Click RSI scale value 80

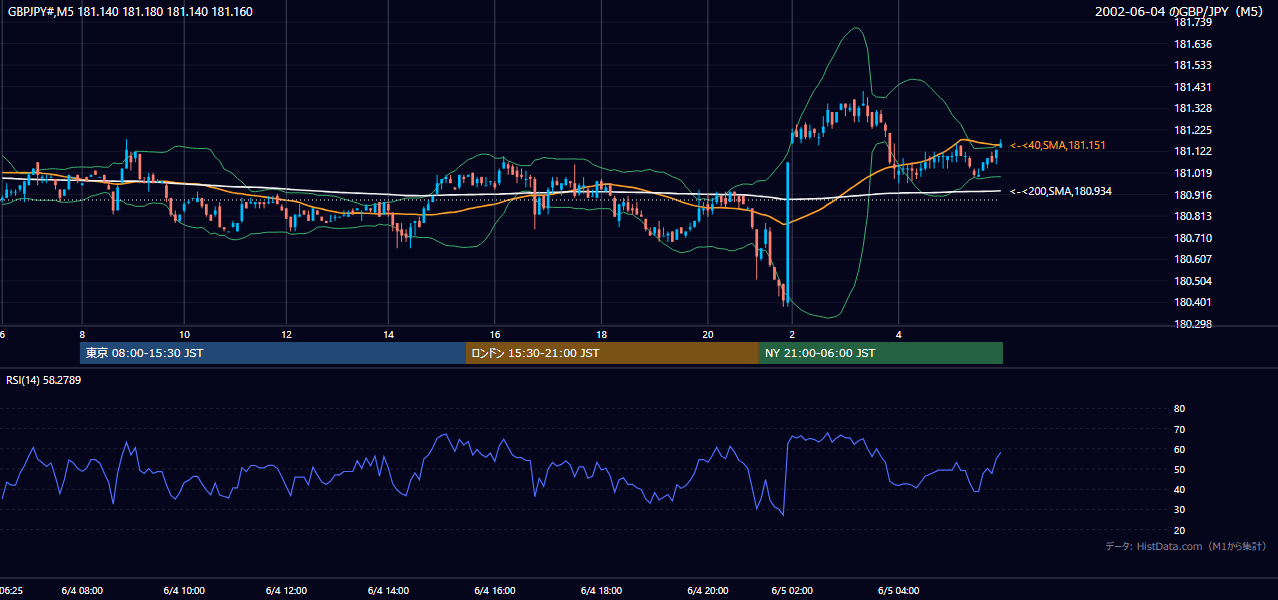[x=1179, y=409]
